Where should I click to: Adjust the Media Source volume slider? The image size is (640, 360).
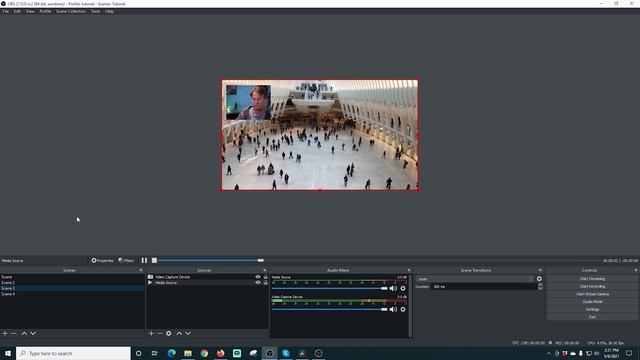coord(330,288)
